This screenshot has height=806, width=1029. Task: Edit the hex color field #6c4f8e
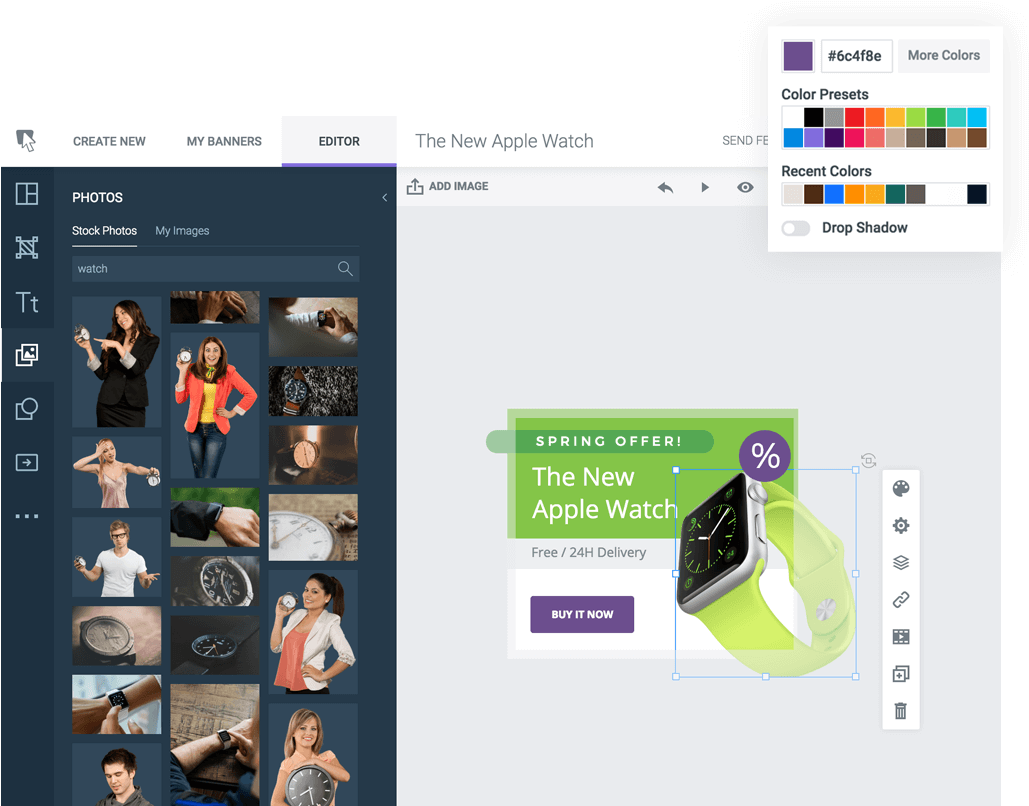click(856, 56)
